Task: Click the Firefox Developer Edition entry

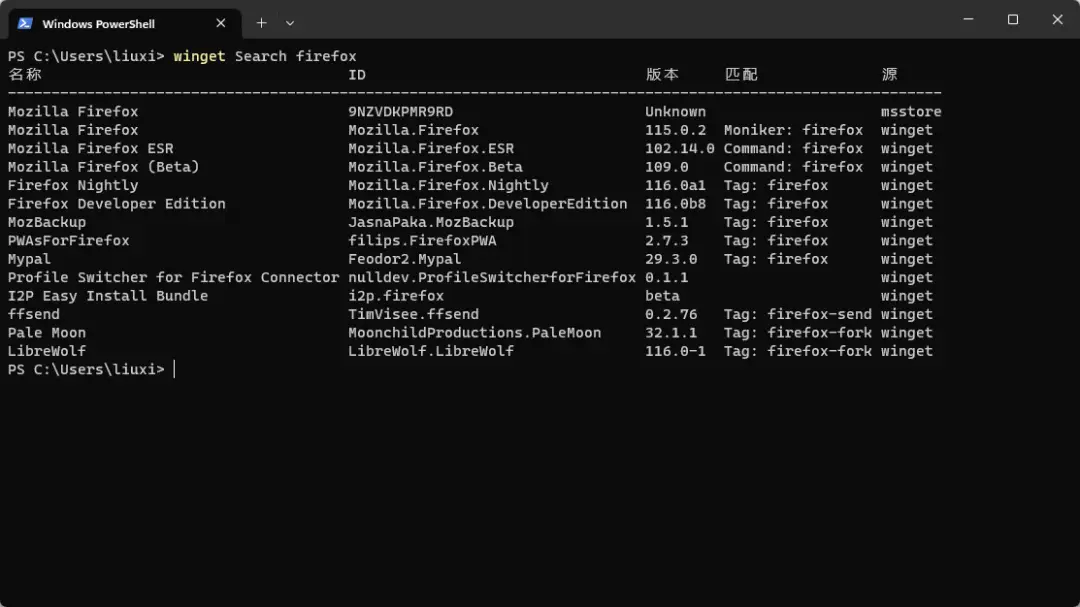Action: (x=117, y=203)
